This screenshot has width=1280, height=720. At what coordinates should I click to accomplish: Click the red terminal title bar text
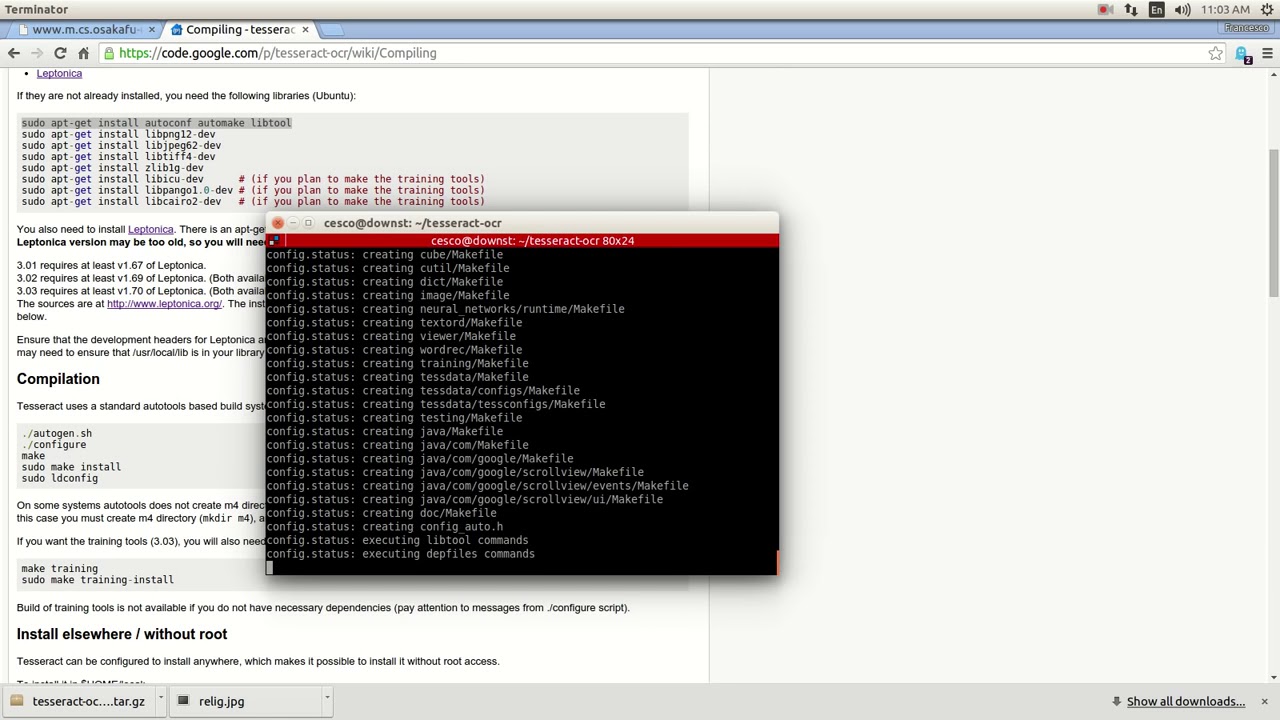coord(532,241)
